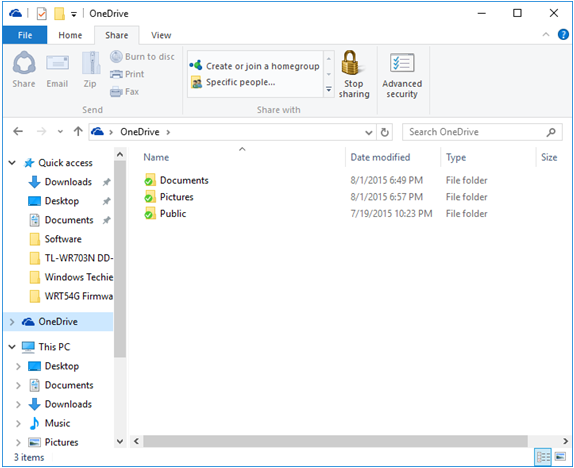Sort by Type column header

tap(456, 157)
